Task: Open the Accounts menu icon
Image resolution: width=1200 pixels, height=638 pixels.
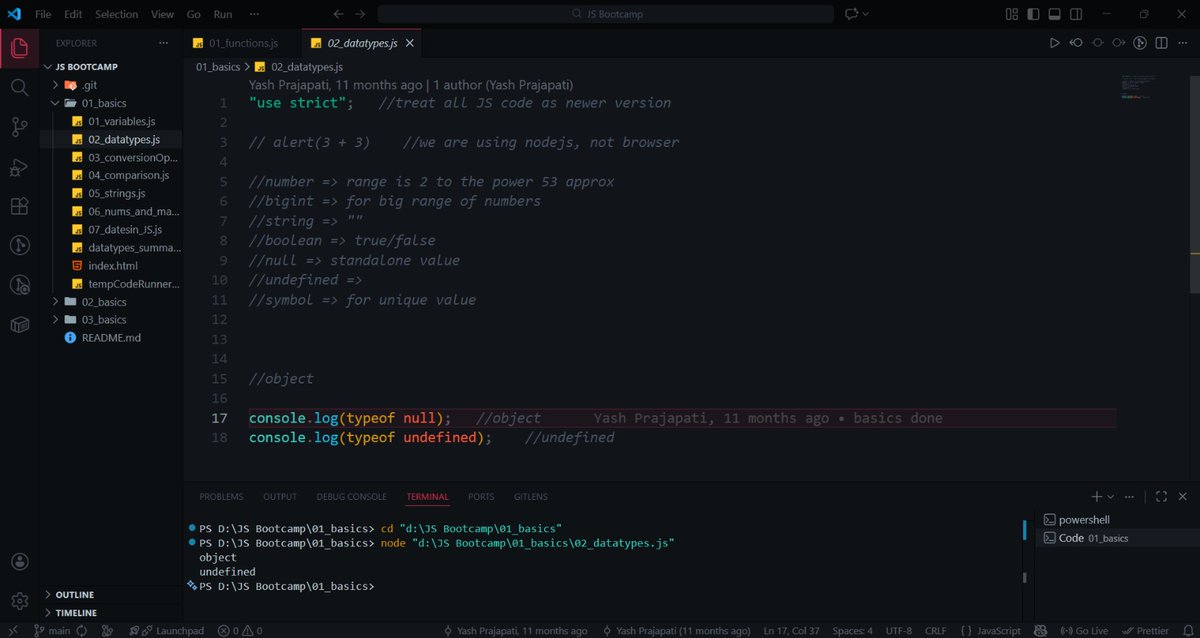Action: [19, 562]
